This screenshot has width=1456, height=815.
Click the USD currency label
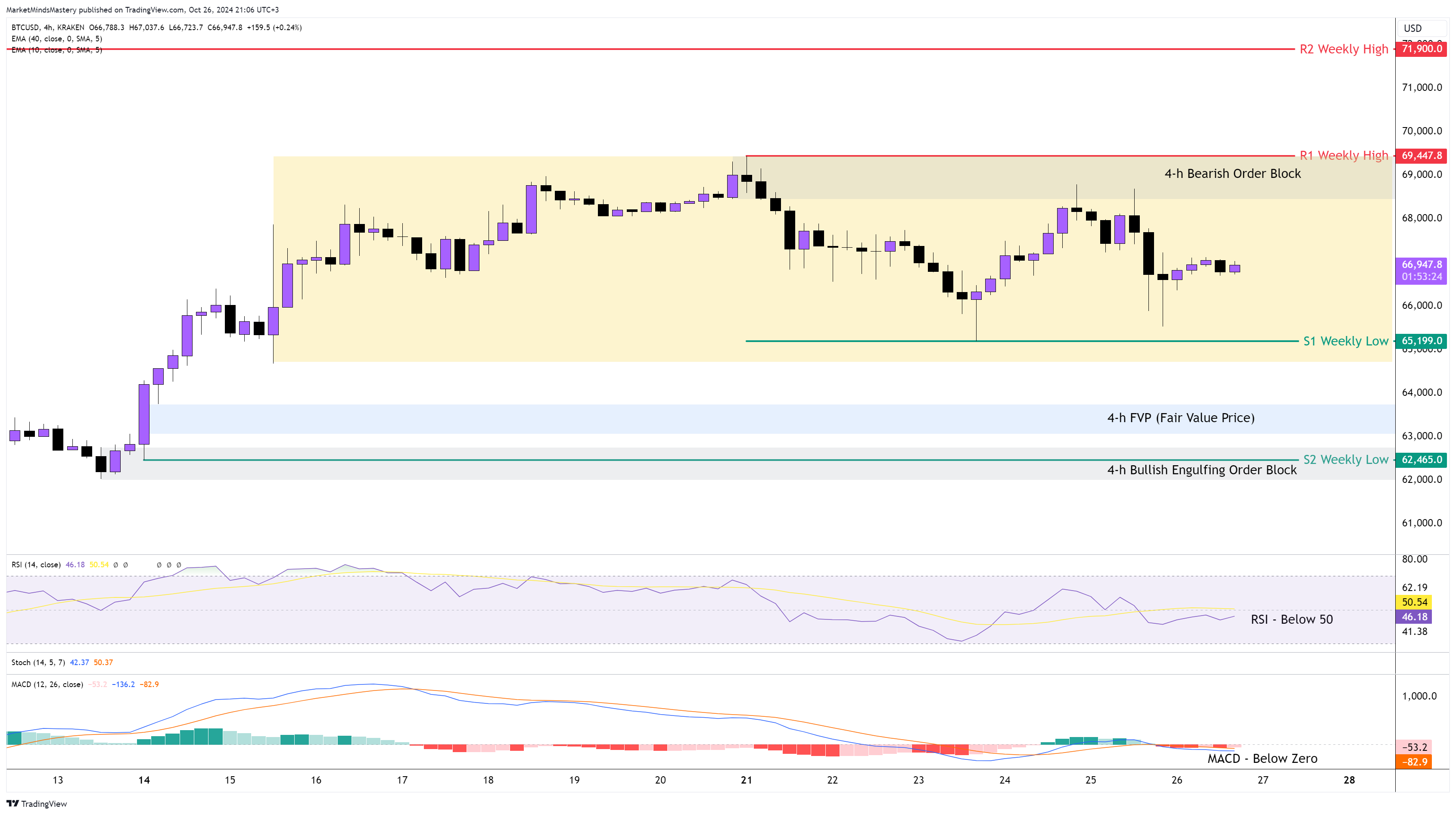click(1412, 28)
